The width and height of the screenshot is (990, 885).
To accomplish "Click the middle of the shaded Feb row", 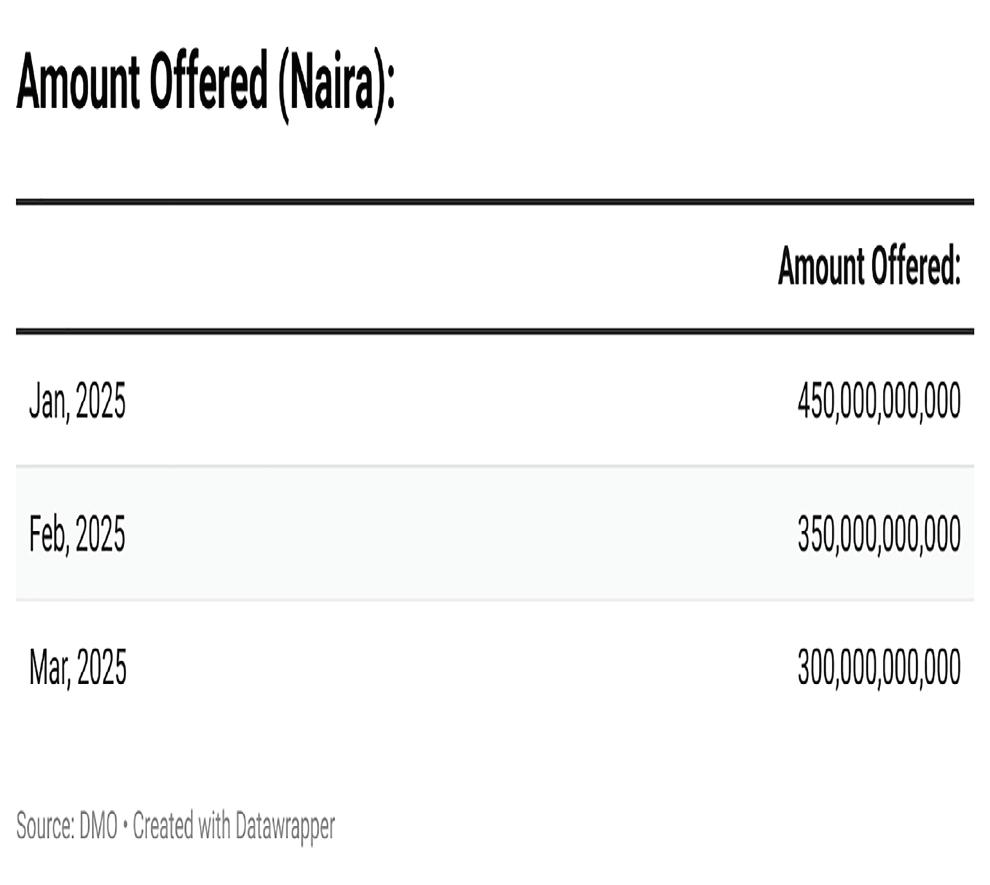I will pyautogui.click(x=495, y=535).
